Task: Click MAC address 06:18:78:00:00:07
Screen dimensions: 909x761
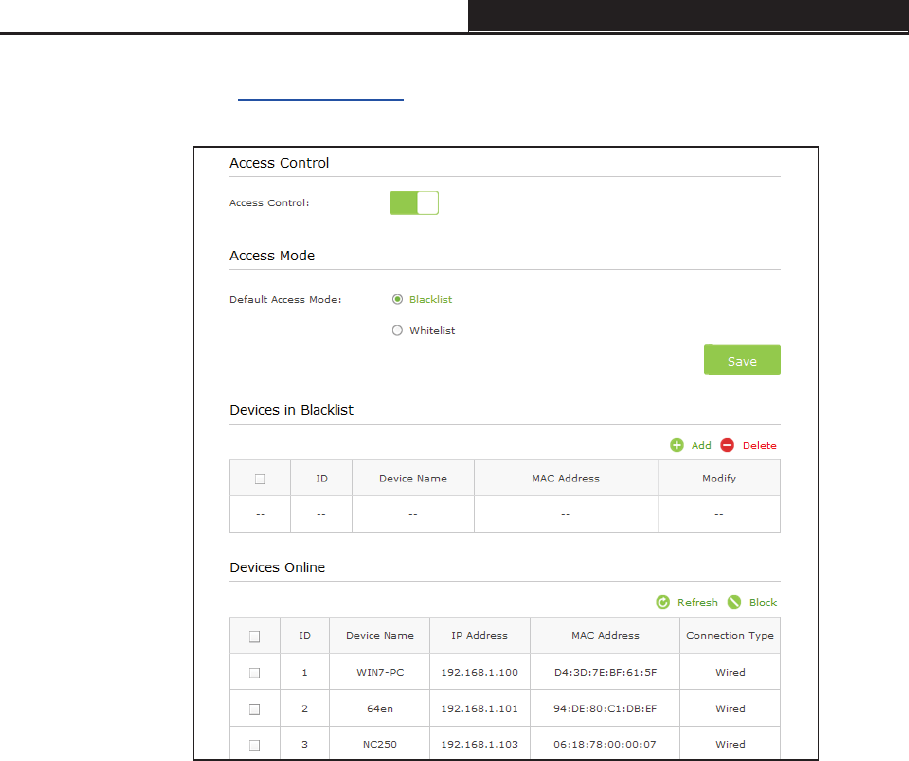Action: pos(605,744)
